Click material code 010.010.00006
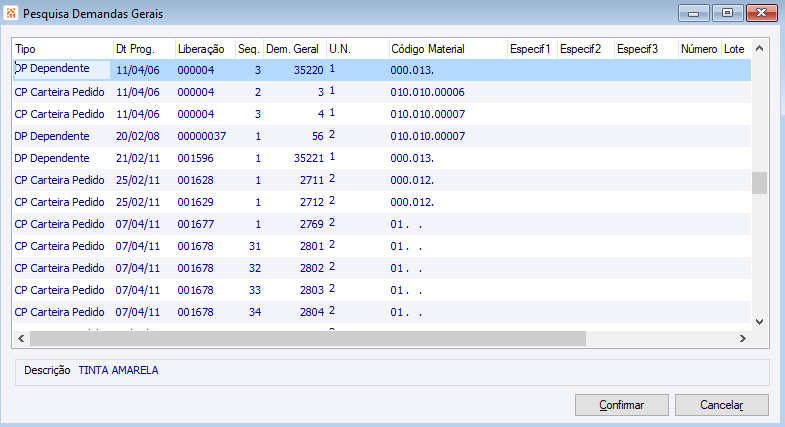785x427 pixels. [x=428, y=92]
